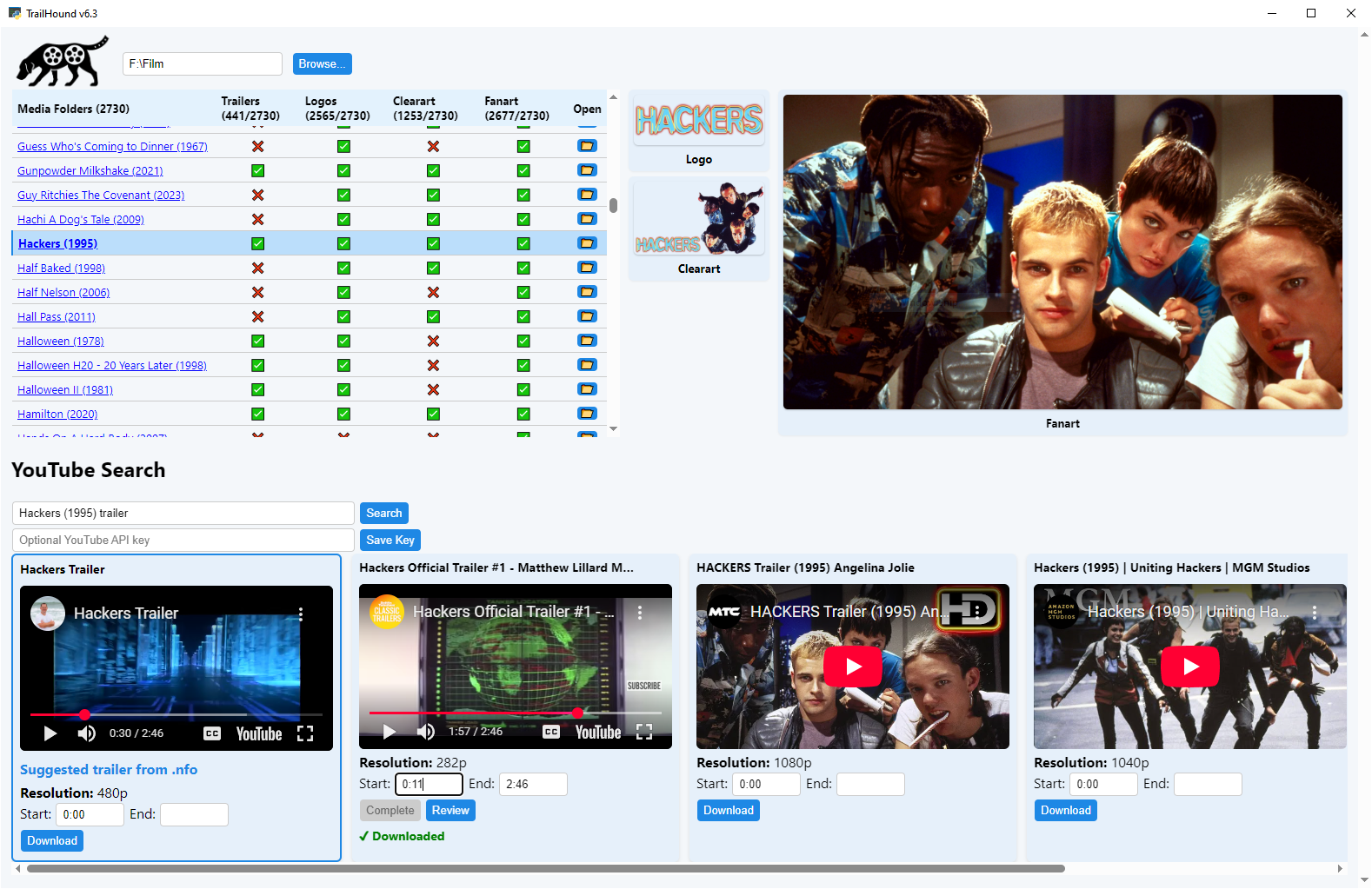
Task: Open folder icon for Half Baked (1998)
Action: [x=587, y=268]
